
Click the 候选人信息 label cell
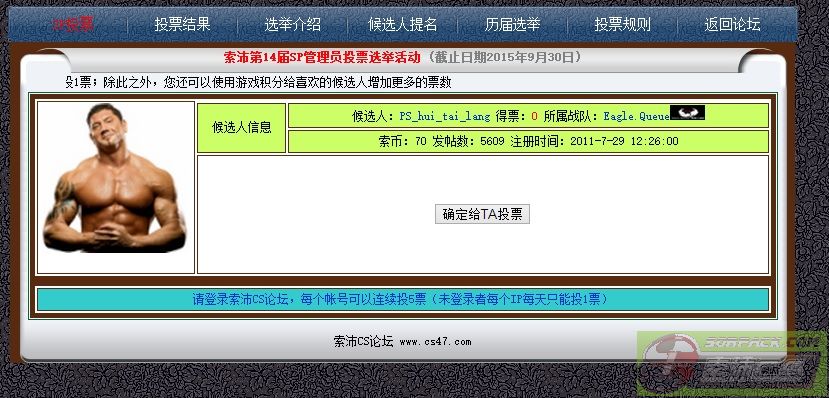point(242,128)
